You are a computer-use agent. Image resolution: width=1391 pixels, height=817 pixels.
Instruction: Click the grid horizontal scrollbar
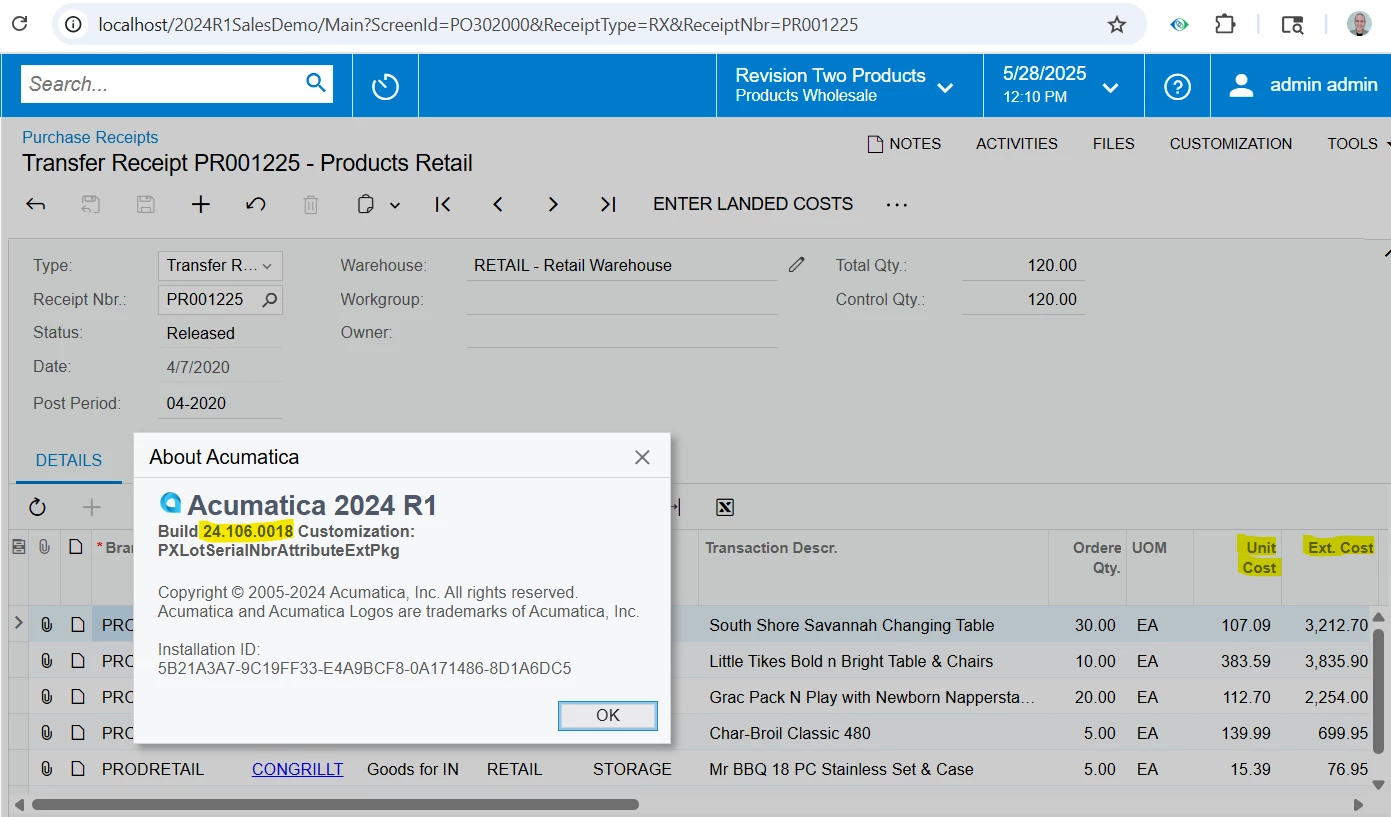[x=335, y=804]
